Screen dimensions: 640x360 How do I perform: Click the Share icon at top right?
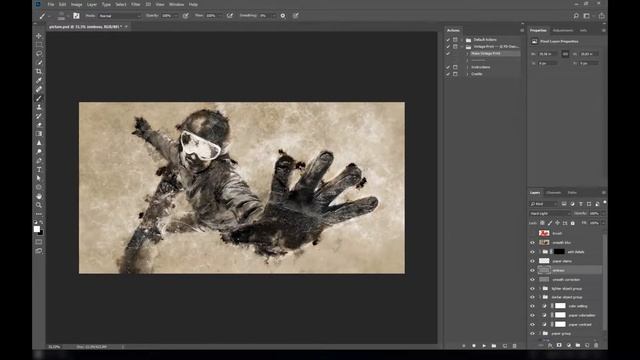point(602,16)
